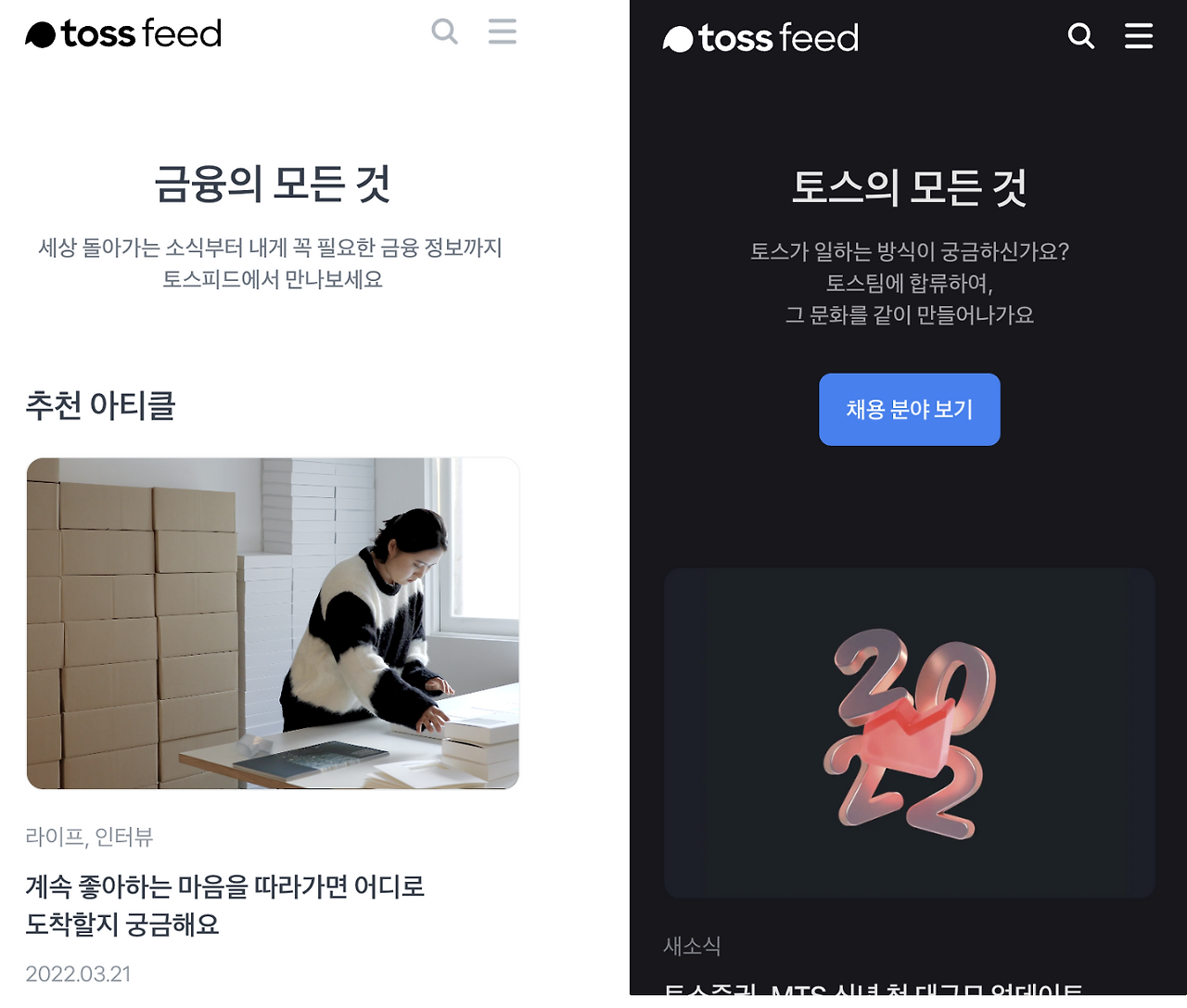Click the 금융의 모든 것 headline
This screenshot has height=1008, width=1187.
tap(272, 183)
